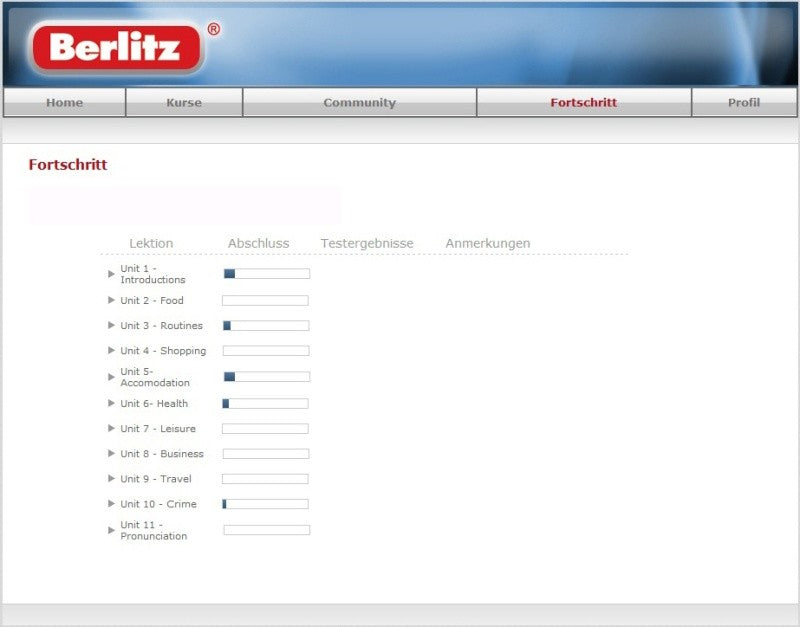Screen dimensions: 800x627
Task: Open the Profil tab
Action: [744, 102]
